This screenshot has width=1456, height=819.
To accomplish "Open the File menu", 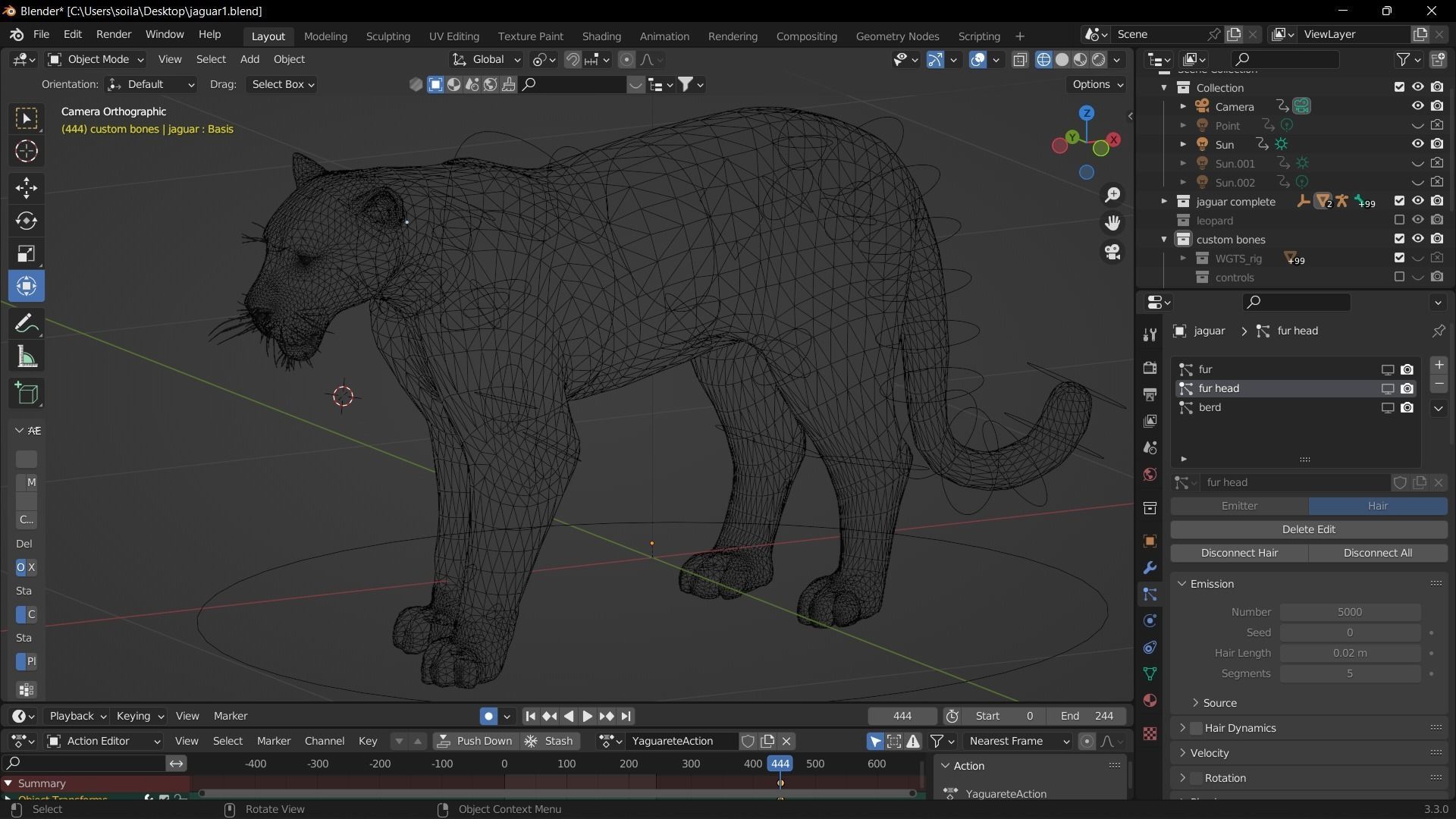I will point(41,35).
